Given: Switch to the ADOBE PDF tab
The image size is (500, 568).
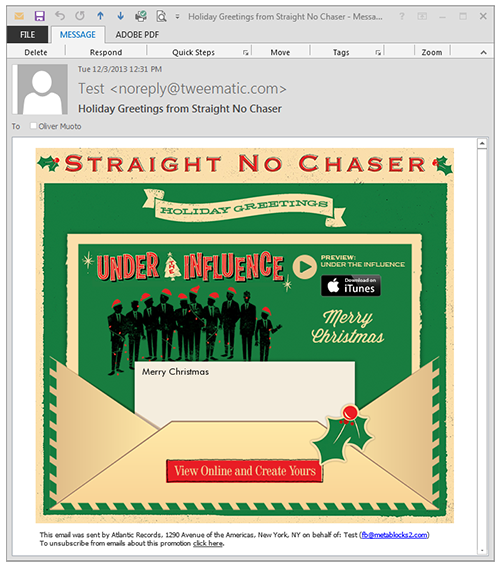Looking at the screenshot, I should [137, 35].
